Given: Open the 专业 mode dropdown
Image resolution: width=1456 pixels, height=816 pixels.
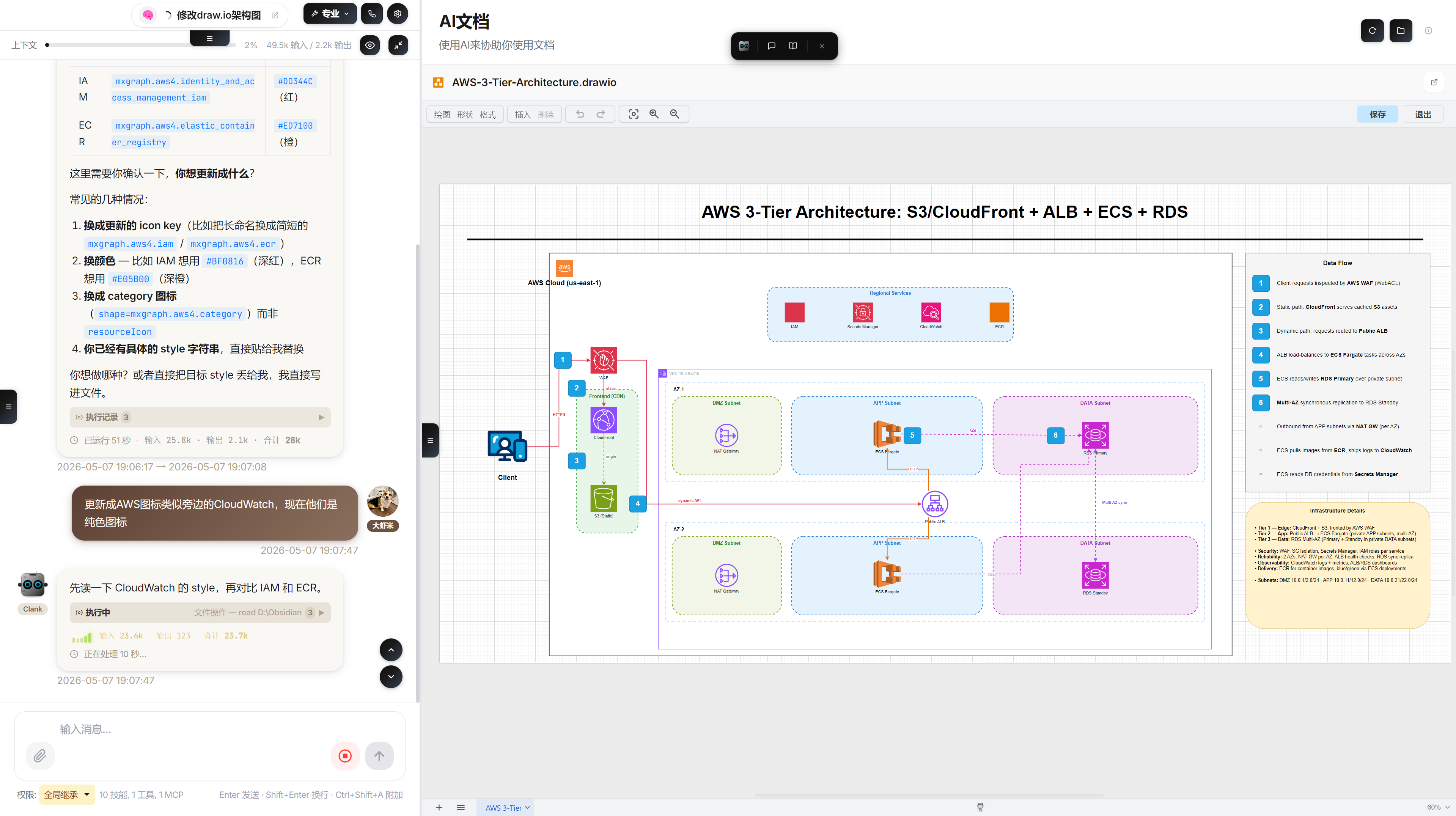Looking at the screenshot, I should 330,14.
